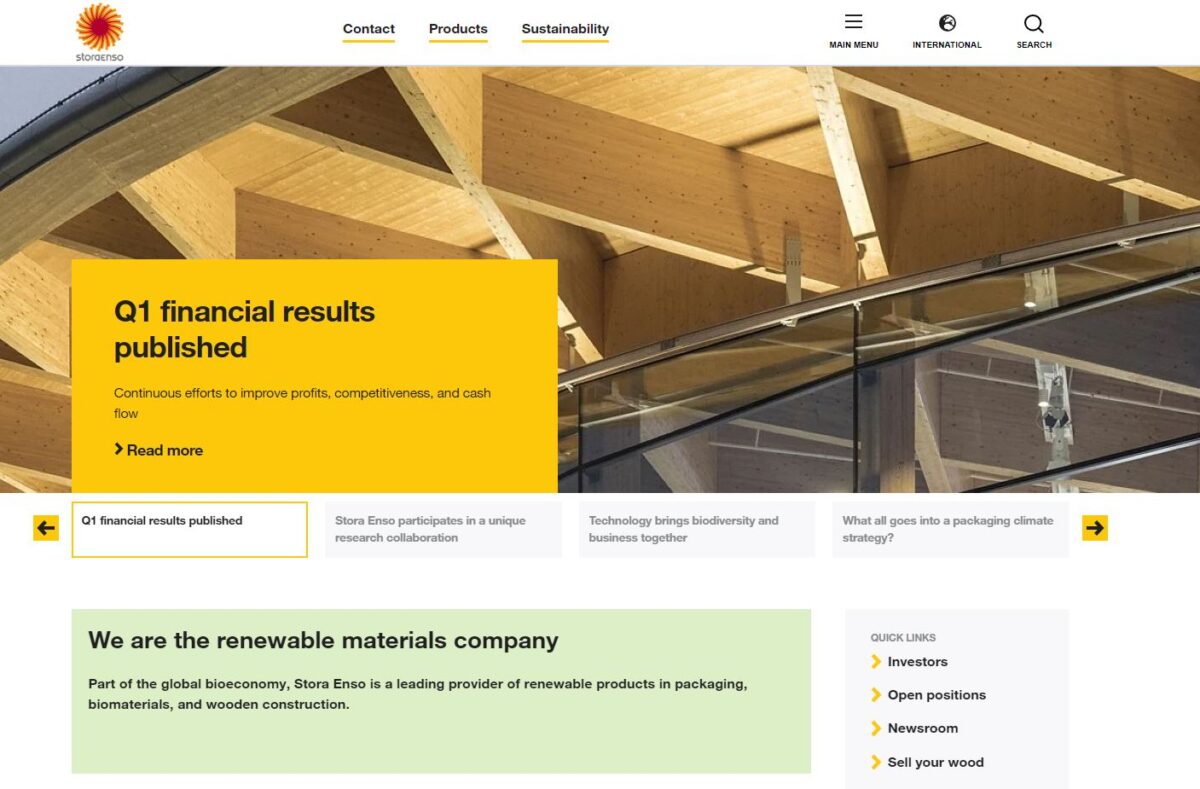The image size is (1200, 789).
Task: Advance carousel with right arrow button
Action: tap(1095, 528)
